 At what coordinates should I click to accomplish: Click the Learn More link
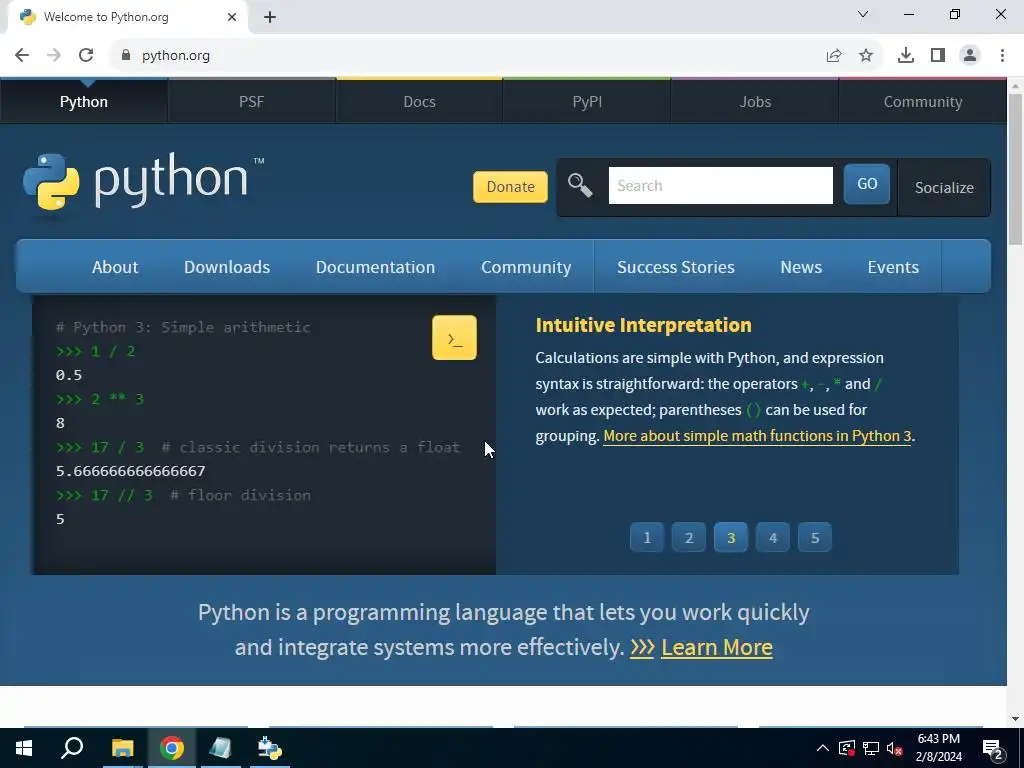pyautogui.click(x=716, y=647)
